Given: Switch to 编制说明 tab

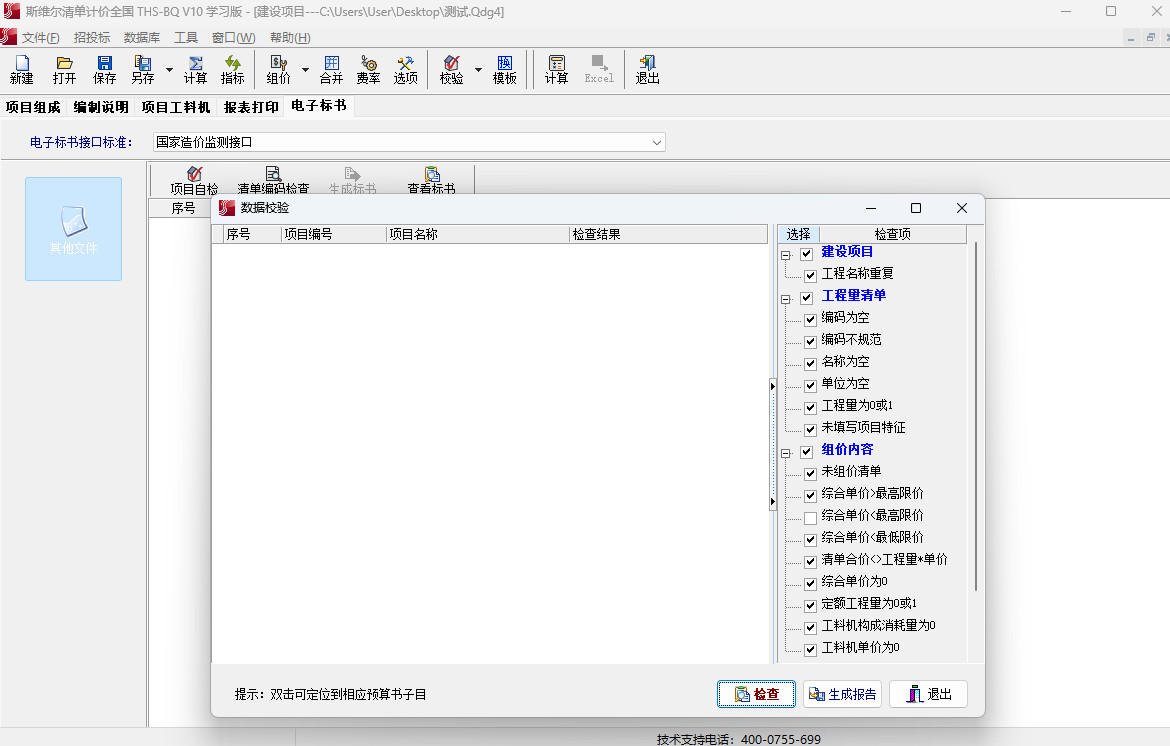Looking at the screenshot, I should (x=101, y=107).
